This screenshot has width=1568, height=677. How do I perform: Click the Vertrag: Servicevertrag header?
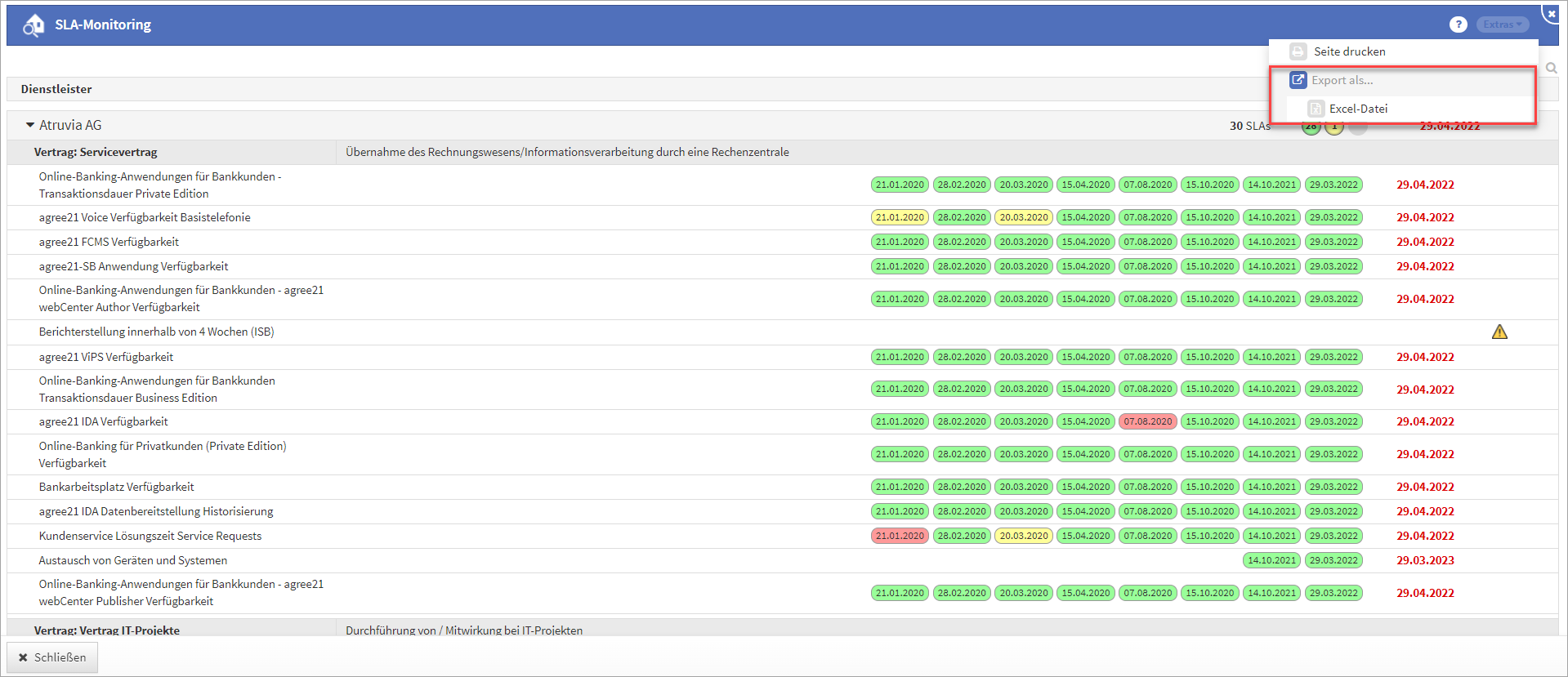point(96,152)
